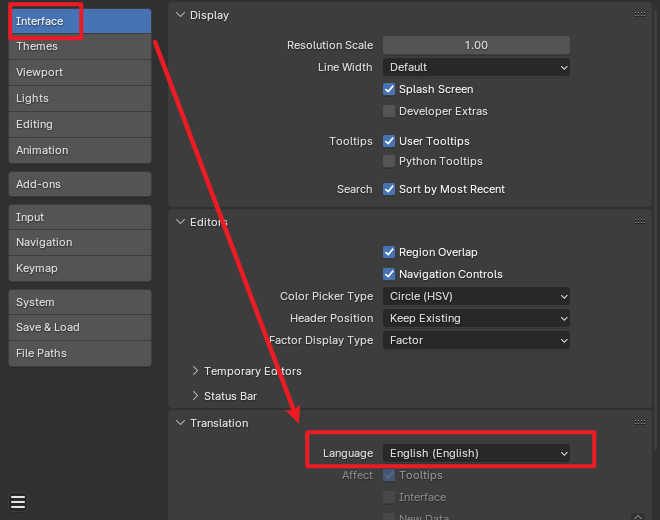Click the Resolution Scale value field
This screenshot has width=660, height=520.
(476, 45)
